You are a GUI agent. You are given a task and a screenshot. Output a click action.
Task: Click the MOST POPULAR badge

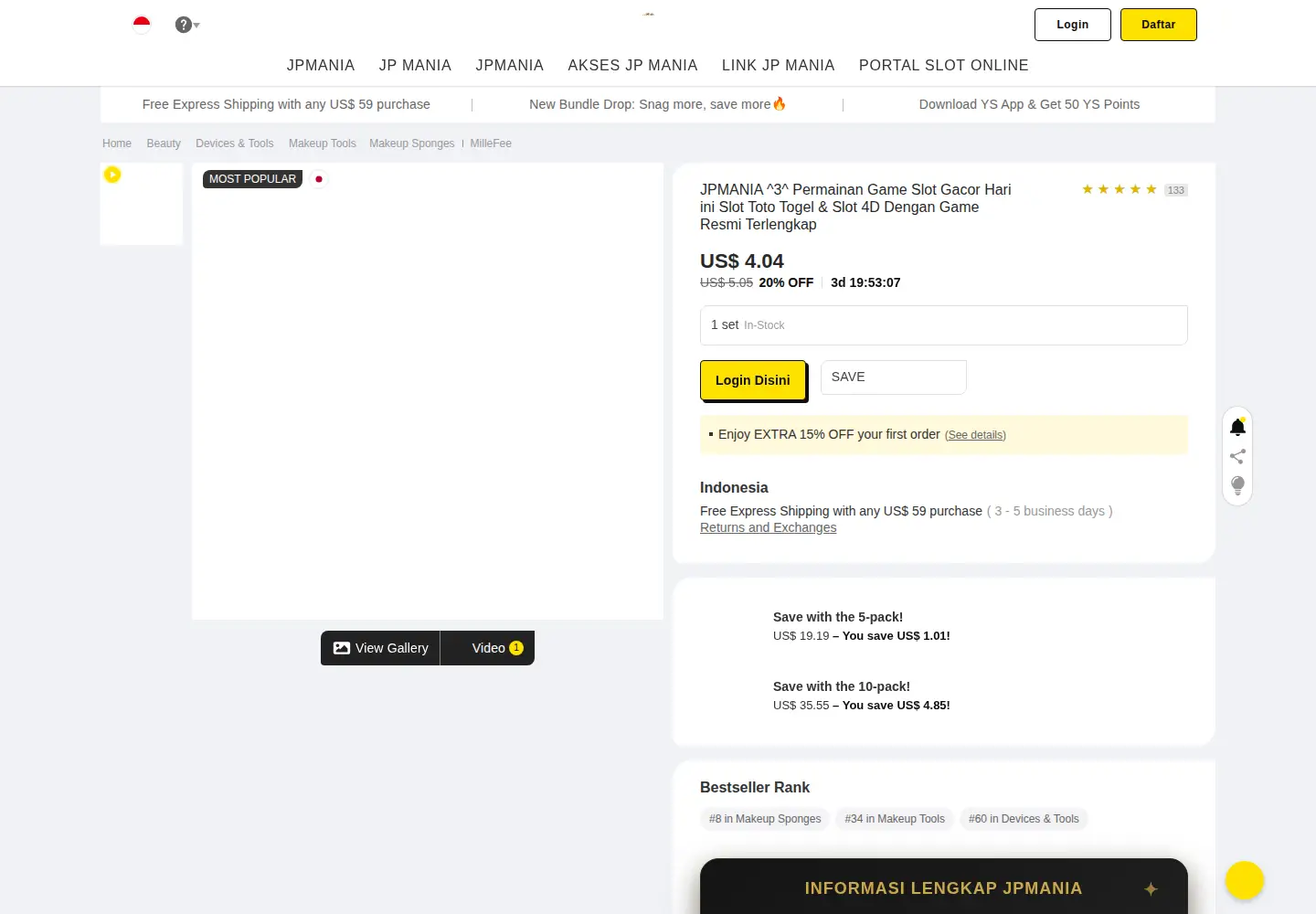252,179
